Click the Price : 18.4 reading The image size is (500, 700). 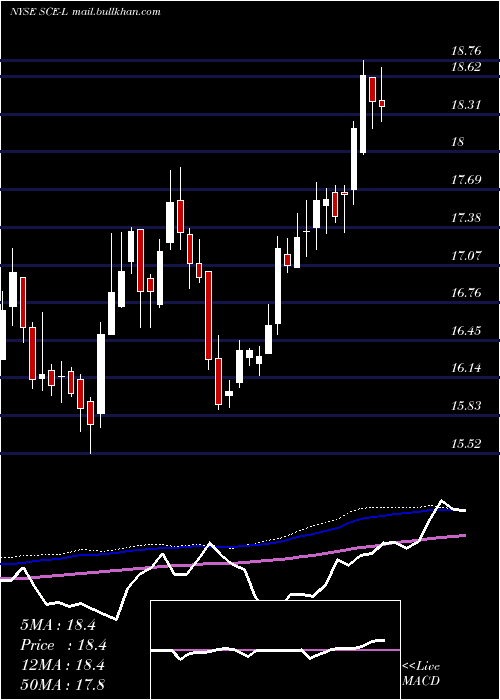click(63, 645)
